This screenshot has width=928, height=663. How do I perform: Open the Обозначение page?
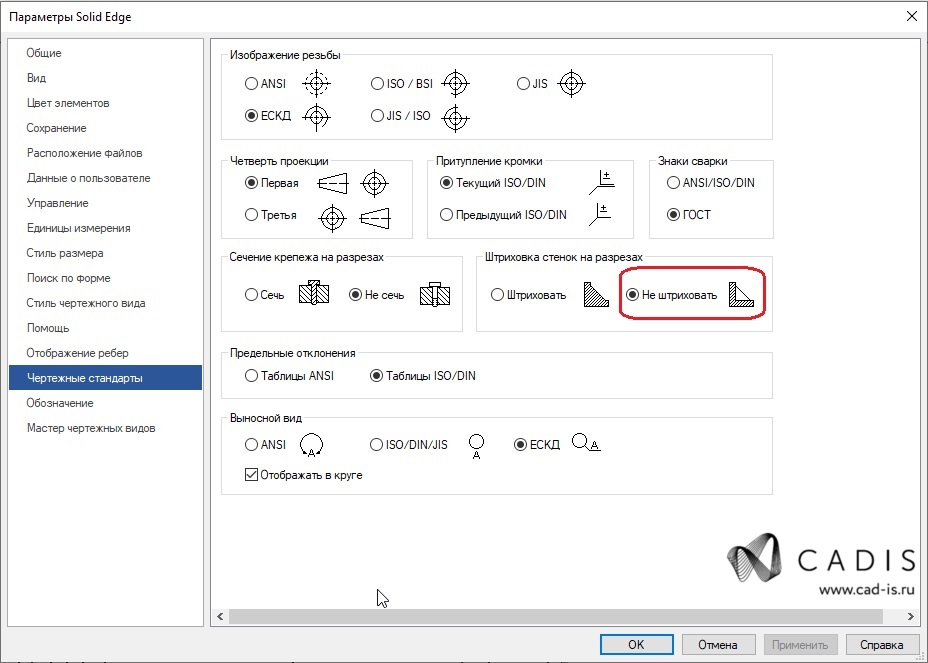pyautogui.click(x=105, y=403)
